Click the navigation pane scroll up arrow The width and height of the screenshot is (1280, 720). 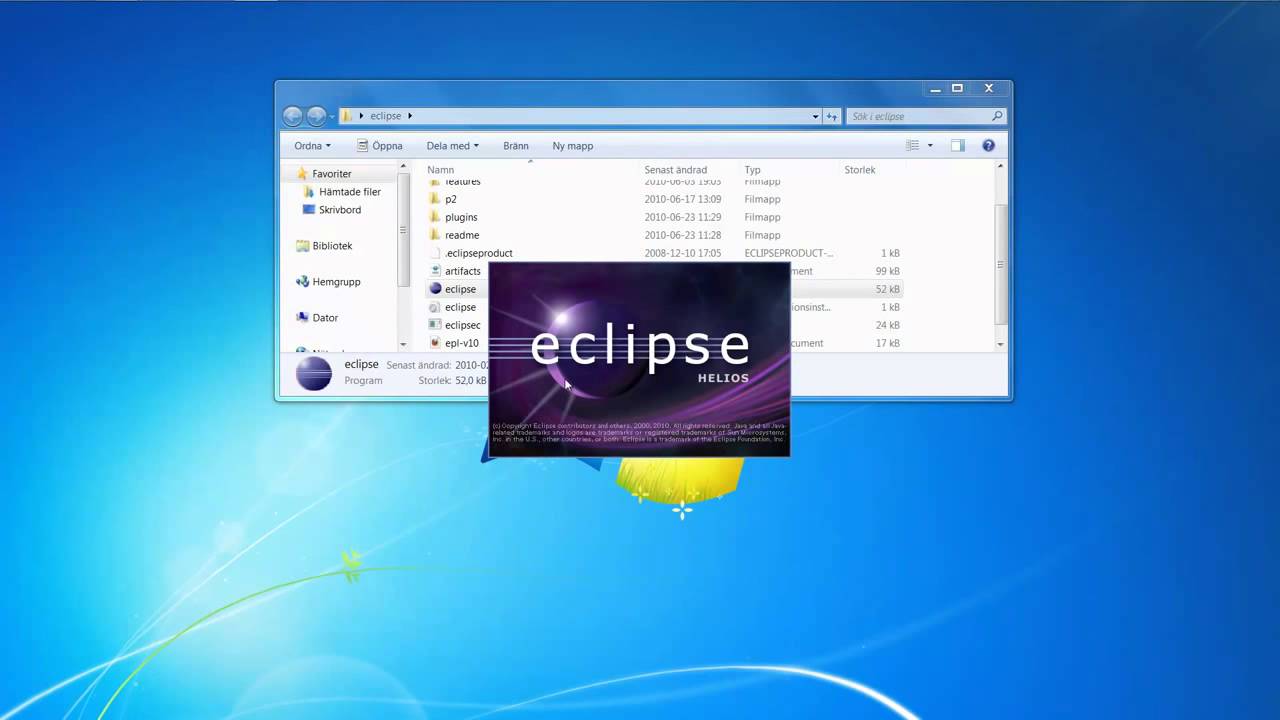click(403, 167)
